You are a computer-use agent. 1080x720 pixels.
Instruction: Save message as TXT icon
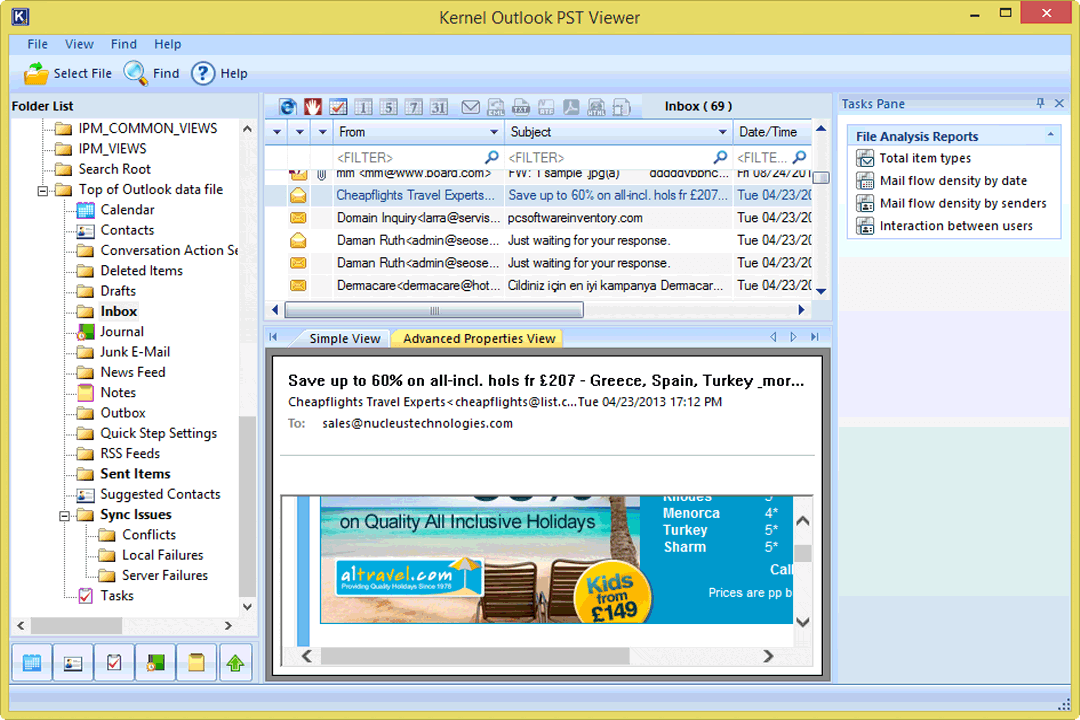[x=521, y=107]
